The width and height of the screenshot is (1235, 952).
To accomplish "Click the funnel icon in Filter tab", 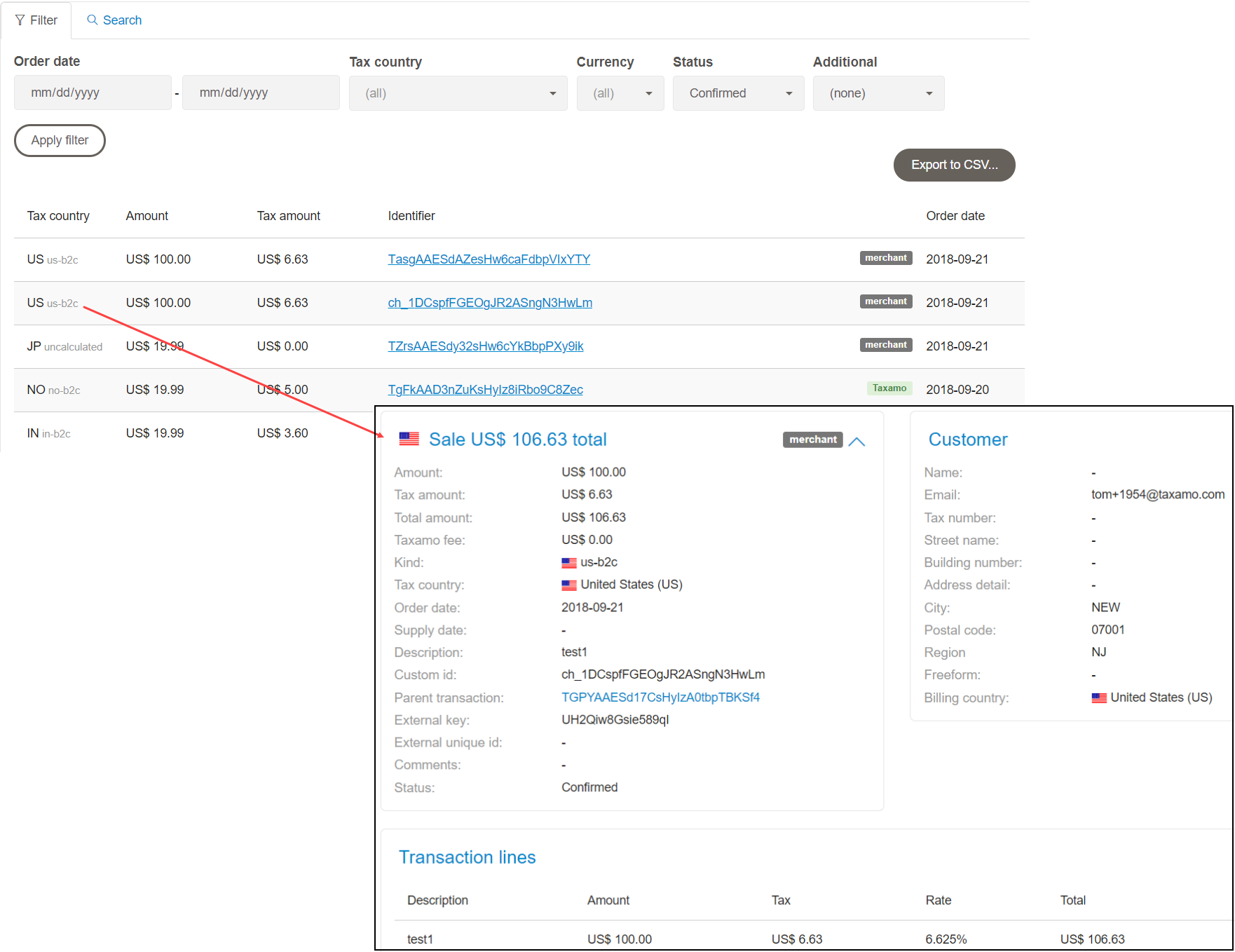I will coord(20,20).
